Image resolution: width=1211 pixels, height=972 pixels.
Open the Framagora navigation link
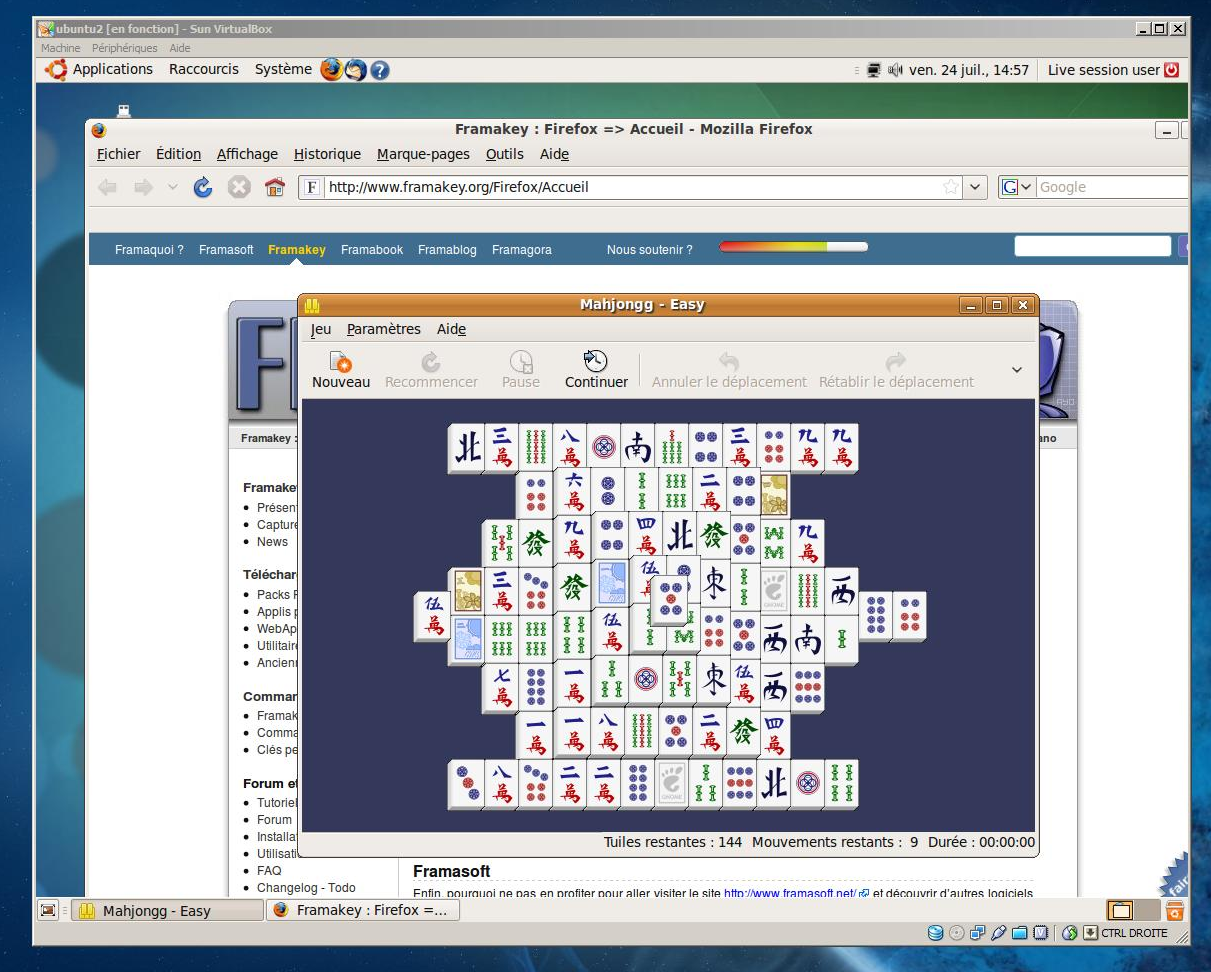coord(522,250)
